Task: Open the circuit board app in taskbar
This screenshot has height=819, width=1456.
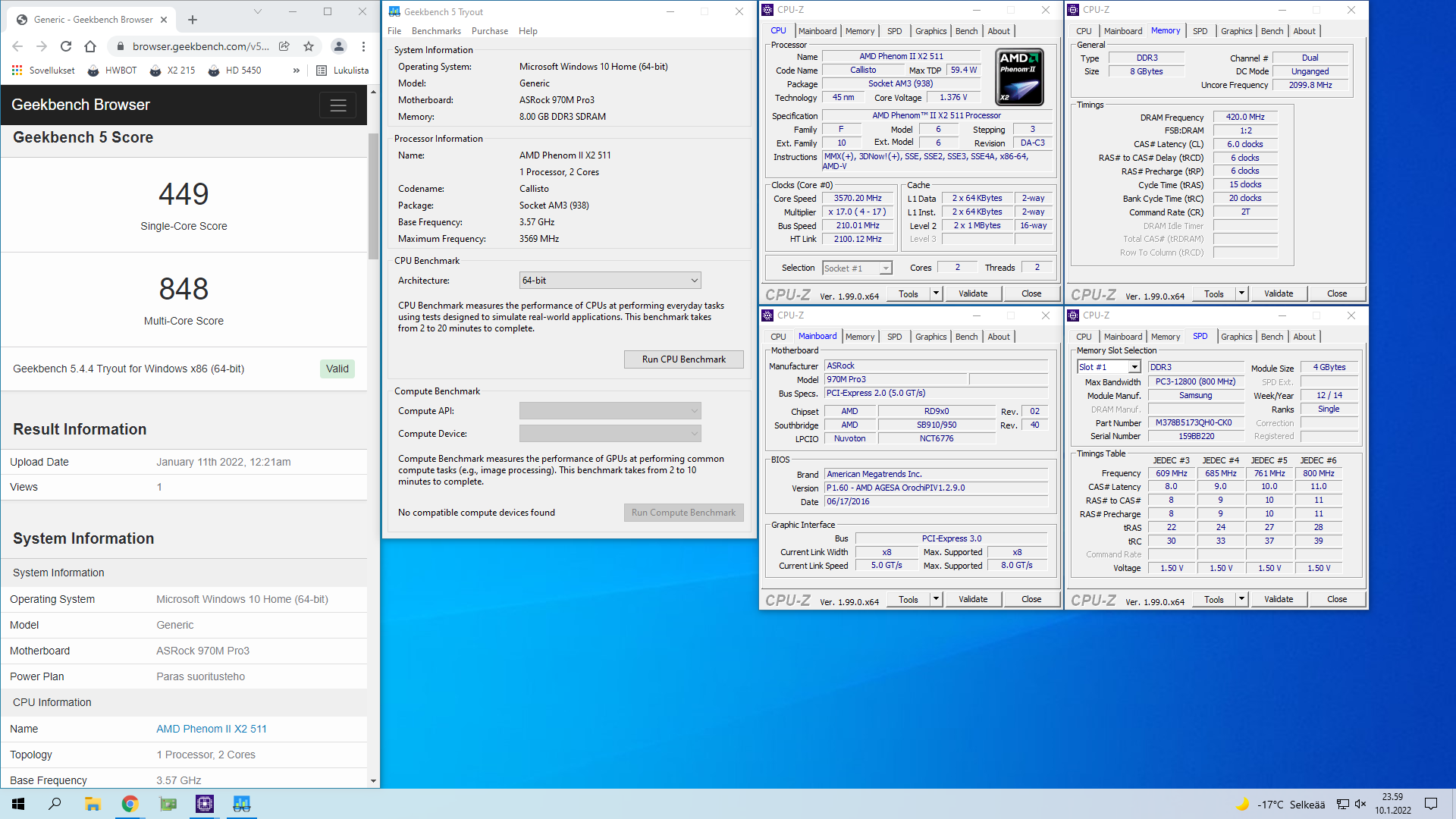Action: [168, 804]
